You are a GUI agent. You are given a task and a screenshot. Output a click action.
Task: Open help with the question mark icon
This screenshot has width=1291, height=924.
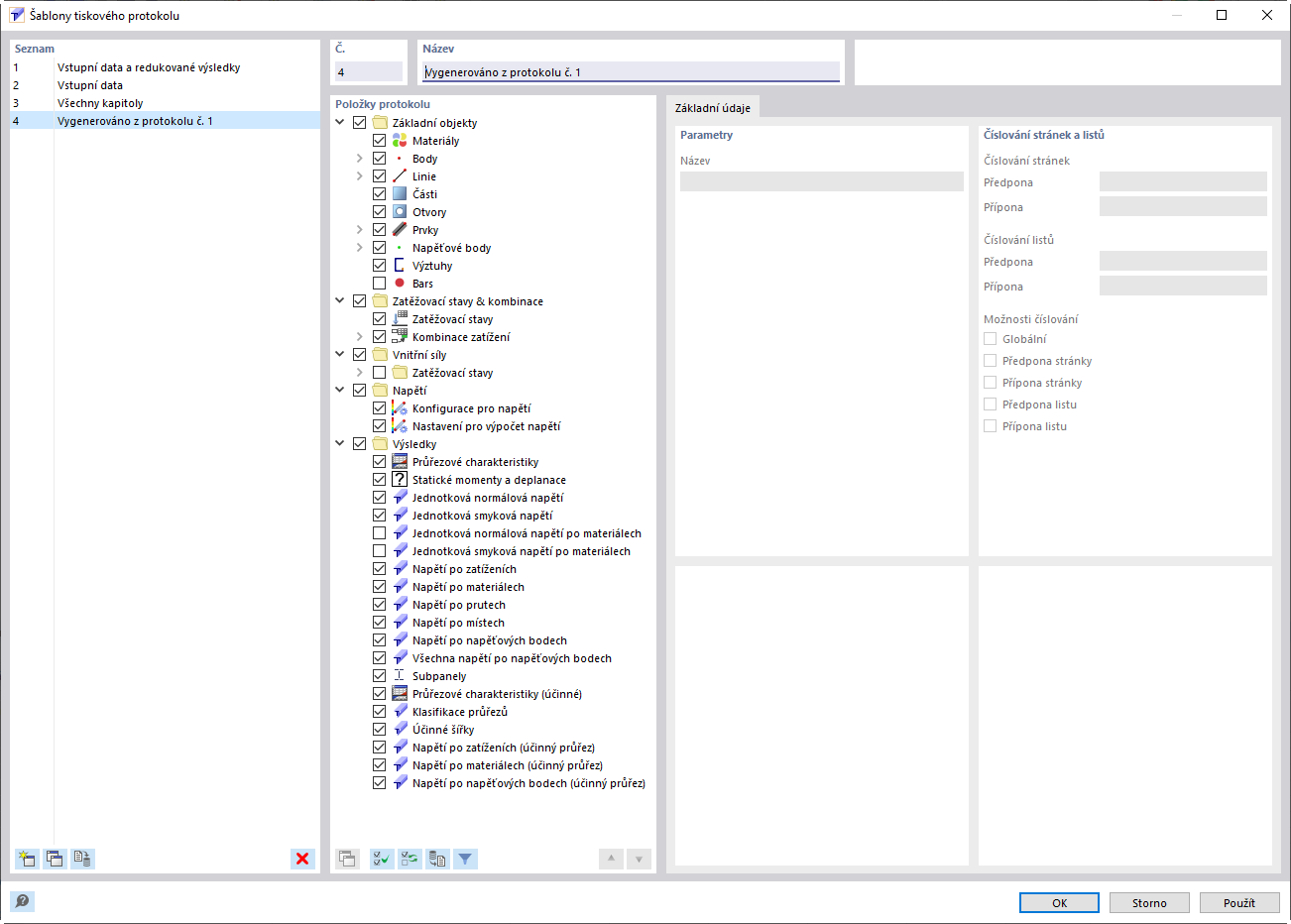click(x=22, y=901)
